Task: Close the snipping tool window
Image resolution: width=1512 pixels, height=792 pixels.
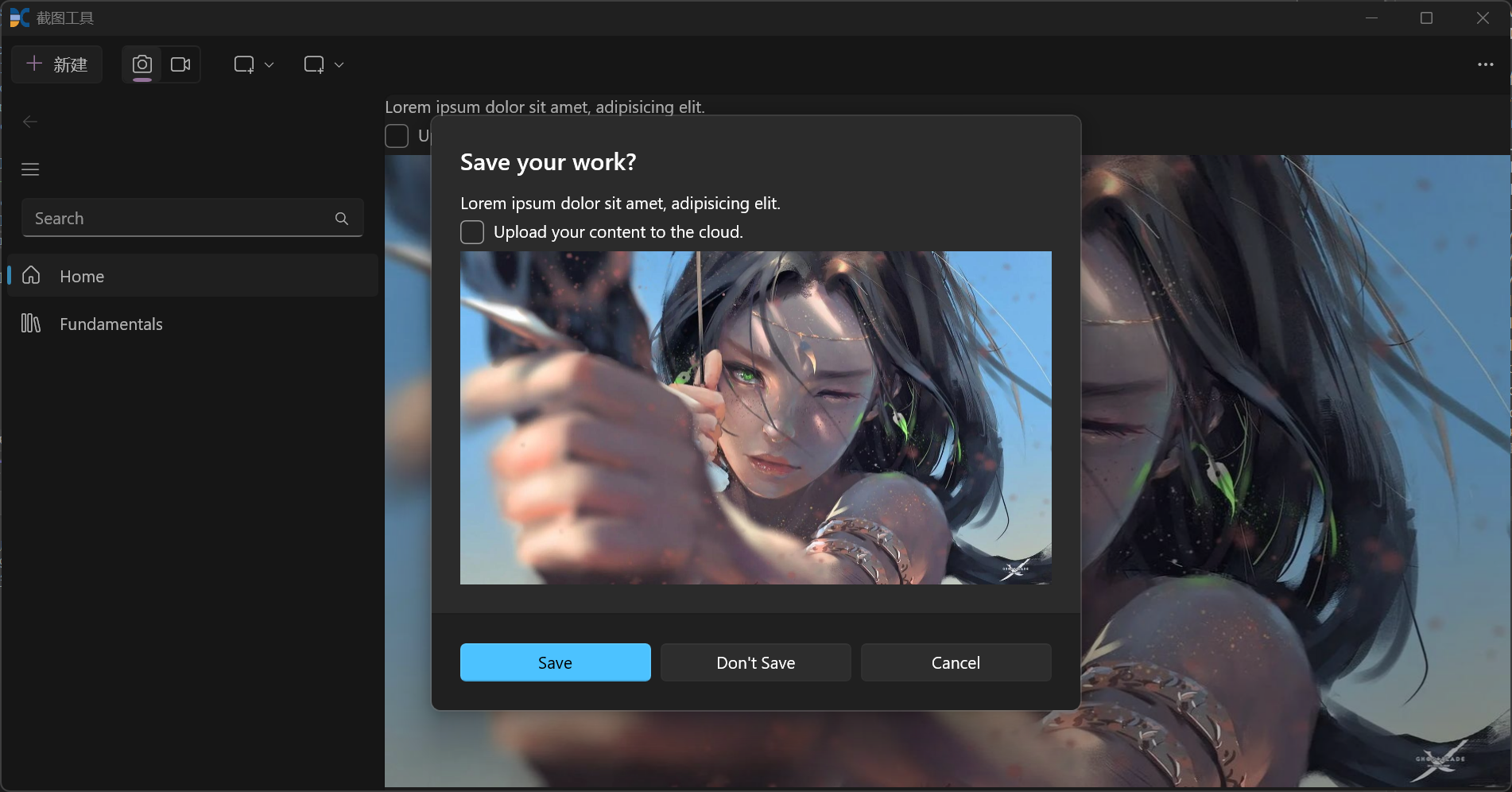Action: [x=1483, y=17]
